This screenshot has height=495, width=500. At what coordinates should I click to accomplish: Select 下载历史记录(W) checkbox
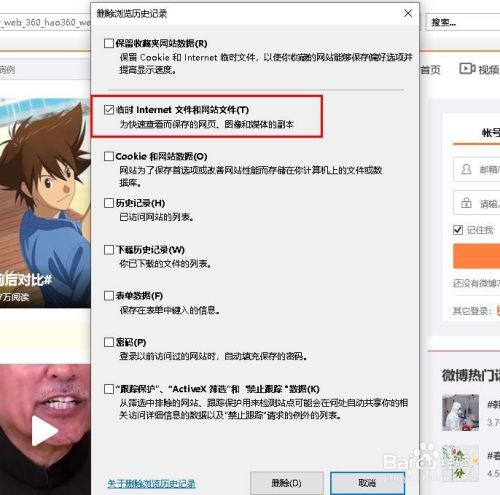(x=109, y=250)
